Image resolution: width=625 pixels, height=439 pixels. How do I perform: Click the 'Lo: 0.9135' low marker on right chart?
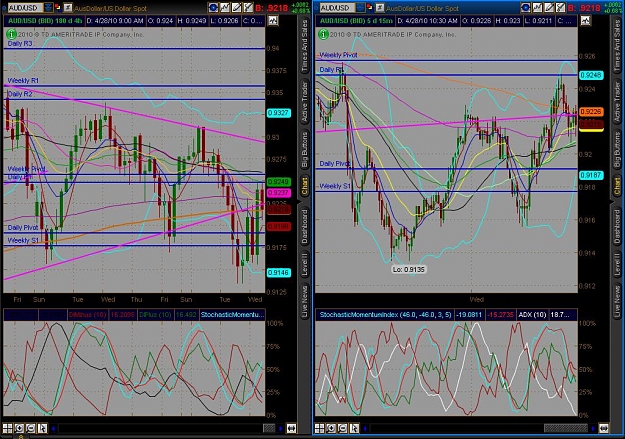click(x=409, y=270)
